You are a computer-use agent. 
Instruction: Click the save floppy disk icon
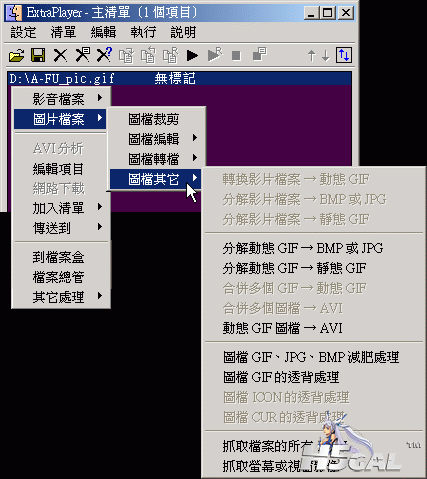tap(38, 55)
